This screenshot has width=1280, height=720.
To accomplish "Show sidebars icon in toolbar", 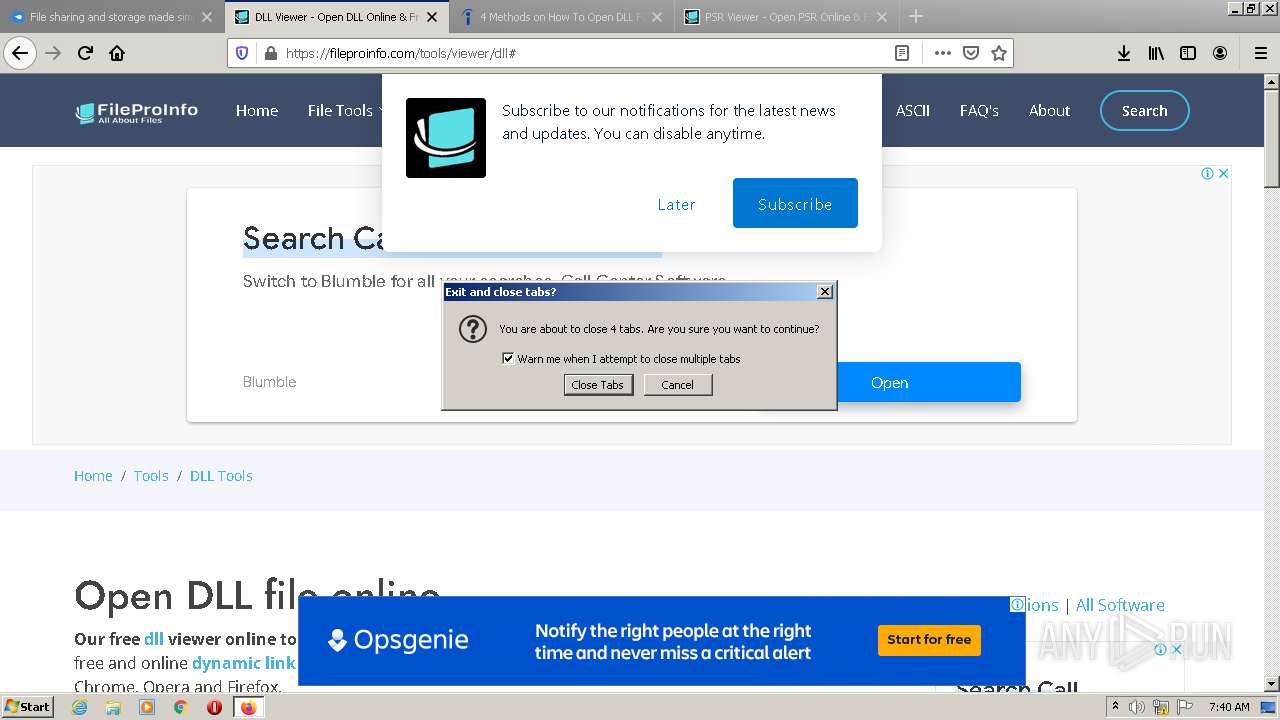I will coord(1188,53).
